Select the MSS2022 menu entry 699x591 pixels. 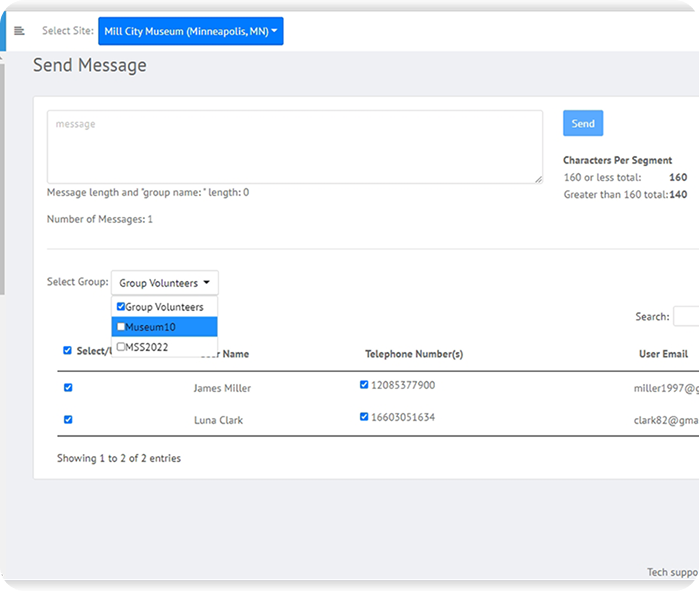point(151,347)
